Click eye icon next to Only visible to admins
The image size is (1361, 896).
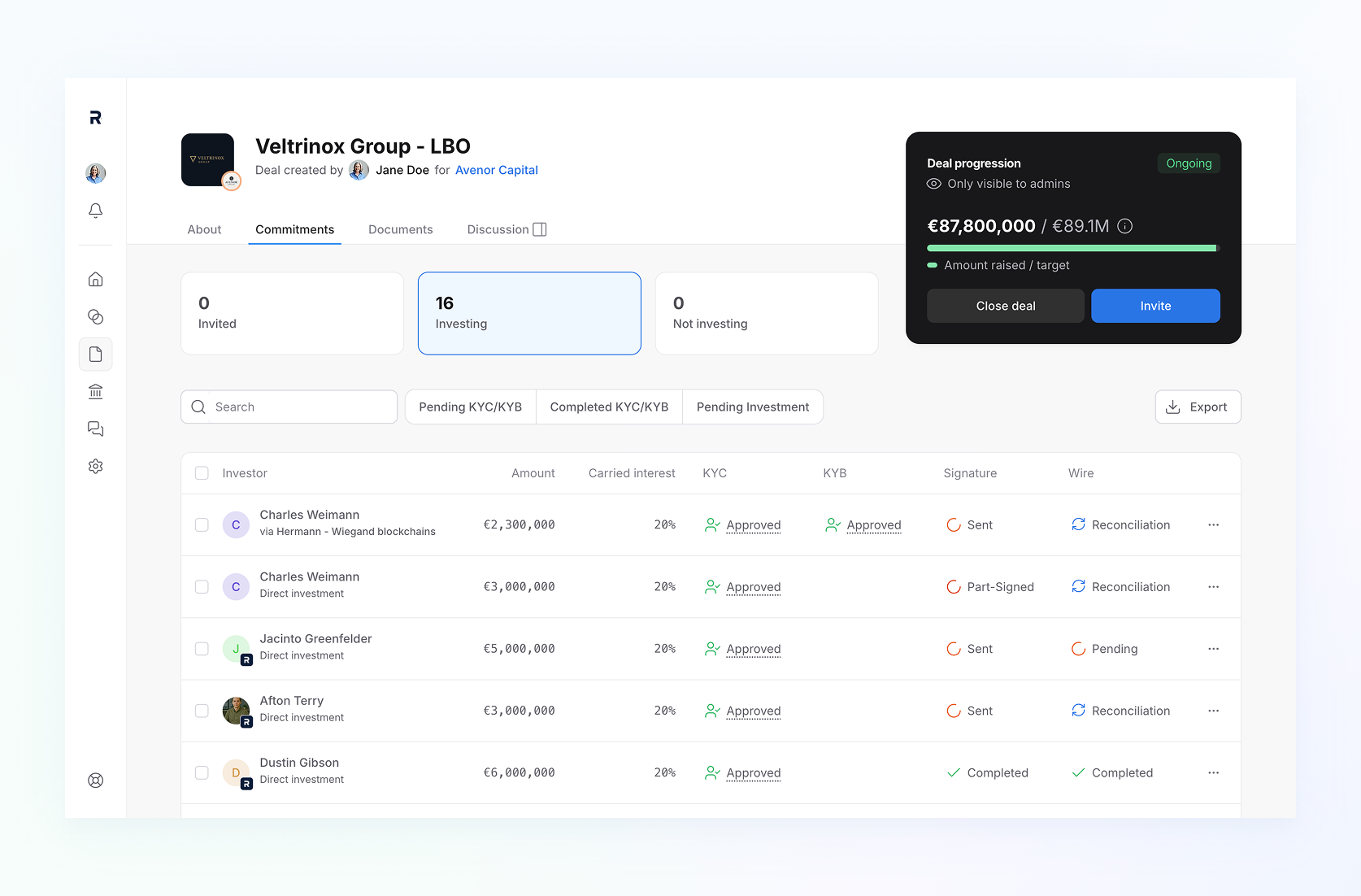tap(934, 184)
